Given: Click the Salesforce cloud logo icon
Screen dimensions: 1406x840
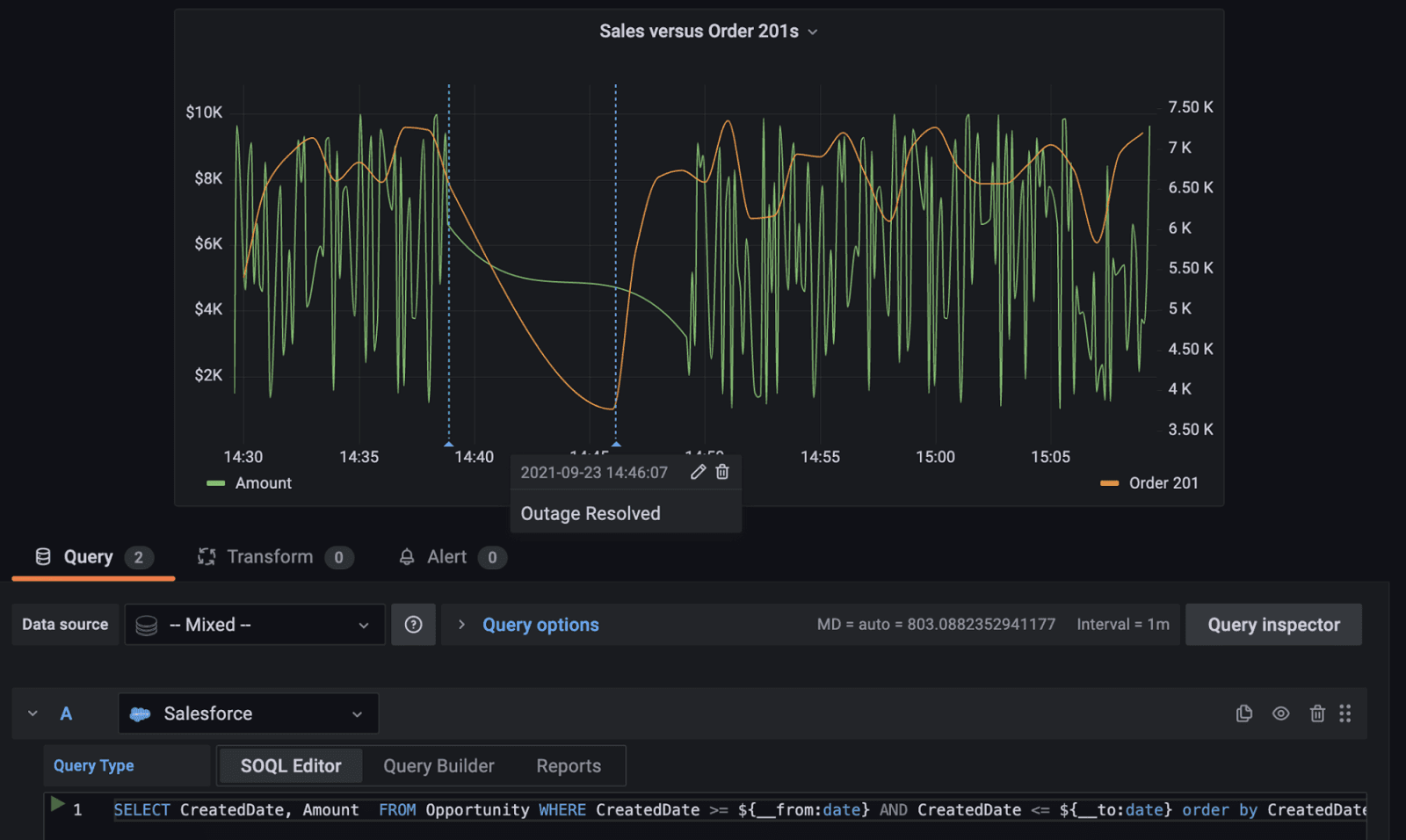Looking at the screenshot, I should point(141,714).
